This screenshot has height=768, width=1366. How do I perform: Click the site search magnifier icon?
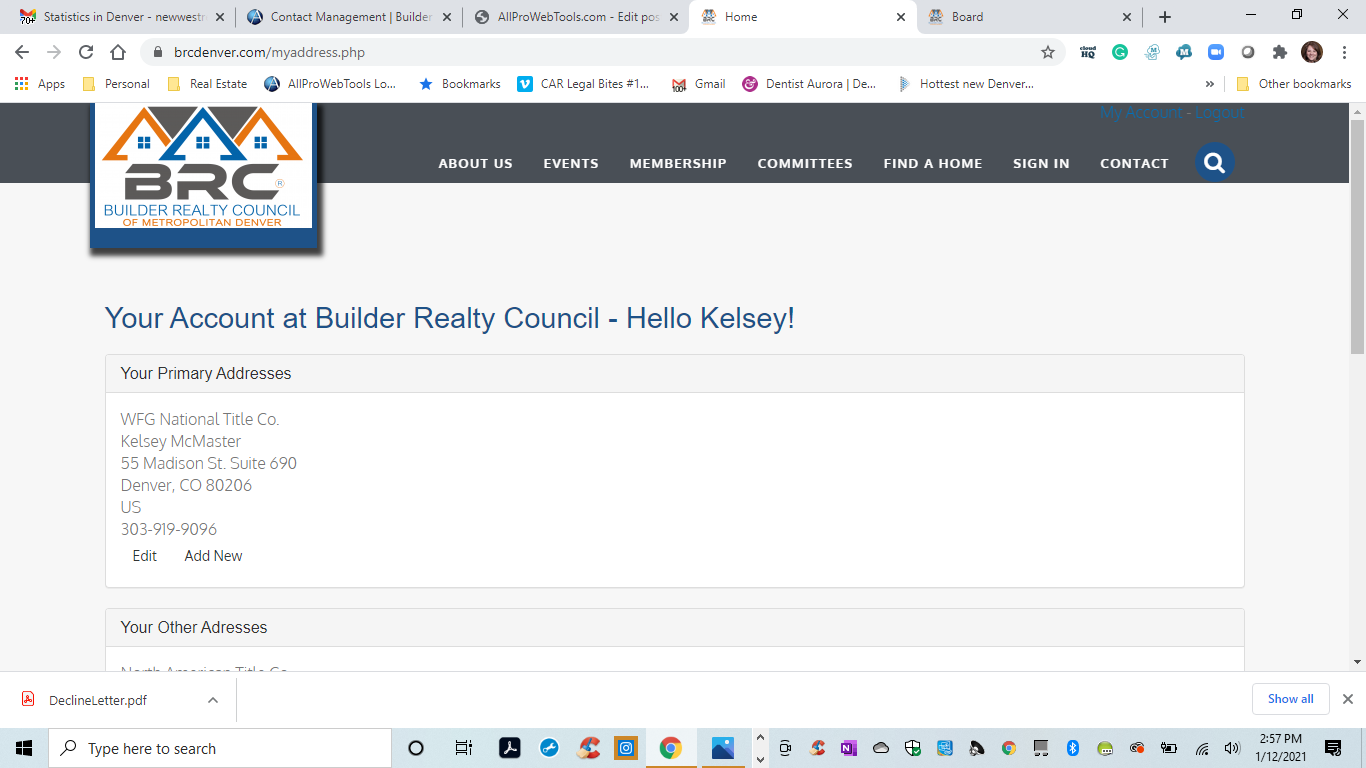click(x=1215, y=162)
